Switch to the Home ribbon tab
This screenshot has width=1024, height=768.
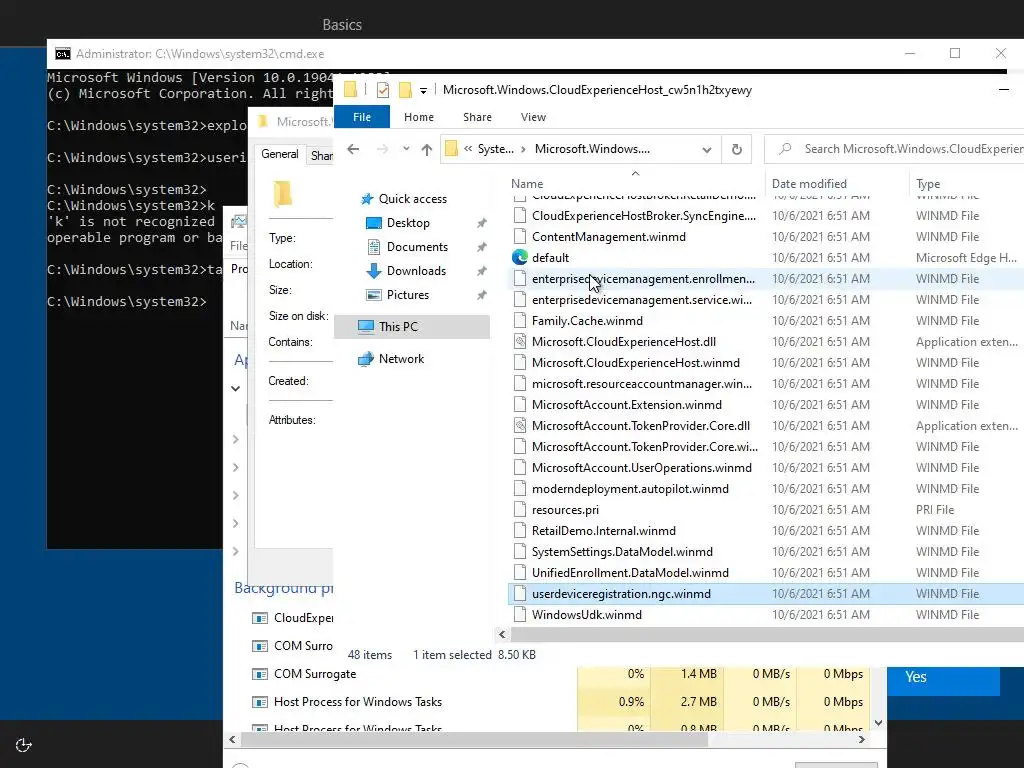tap(419, 117)
